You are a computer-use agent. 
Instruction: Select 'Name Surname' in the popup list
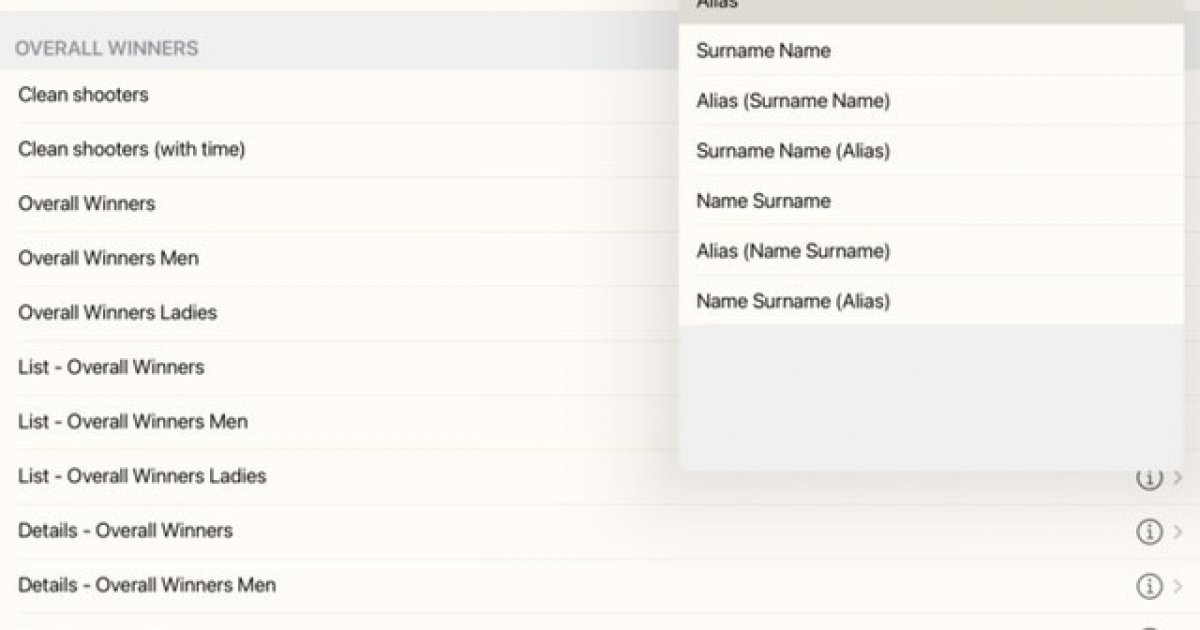pyautogui.click(x=763, y=201)
